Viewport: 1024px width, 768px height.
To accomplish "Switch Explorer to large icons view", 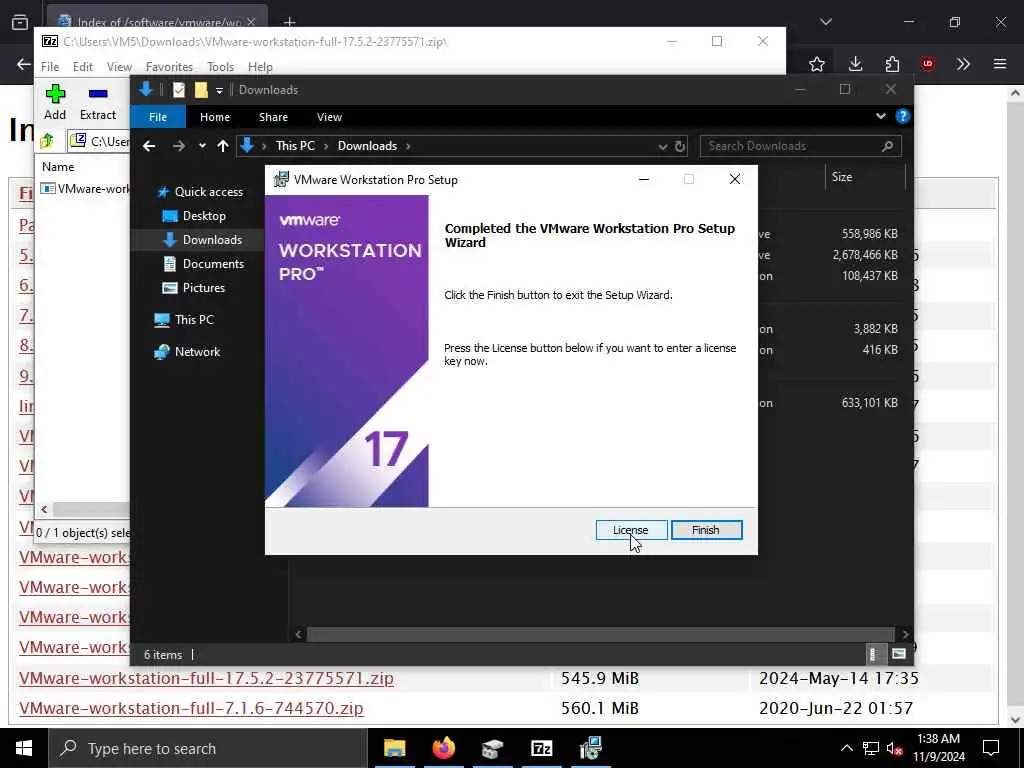I will [x=899, y=654].
